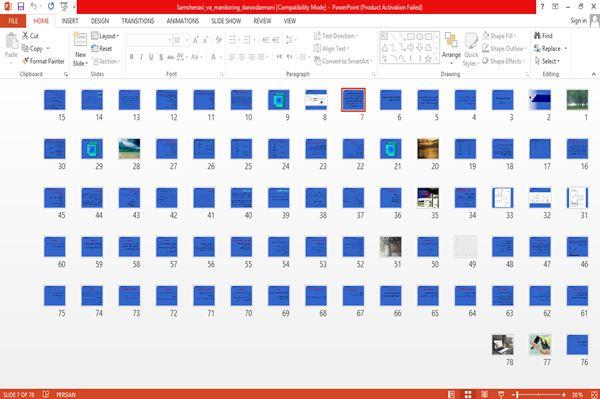Select slide 33 thumbnail

(x=502, y=198)
